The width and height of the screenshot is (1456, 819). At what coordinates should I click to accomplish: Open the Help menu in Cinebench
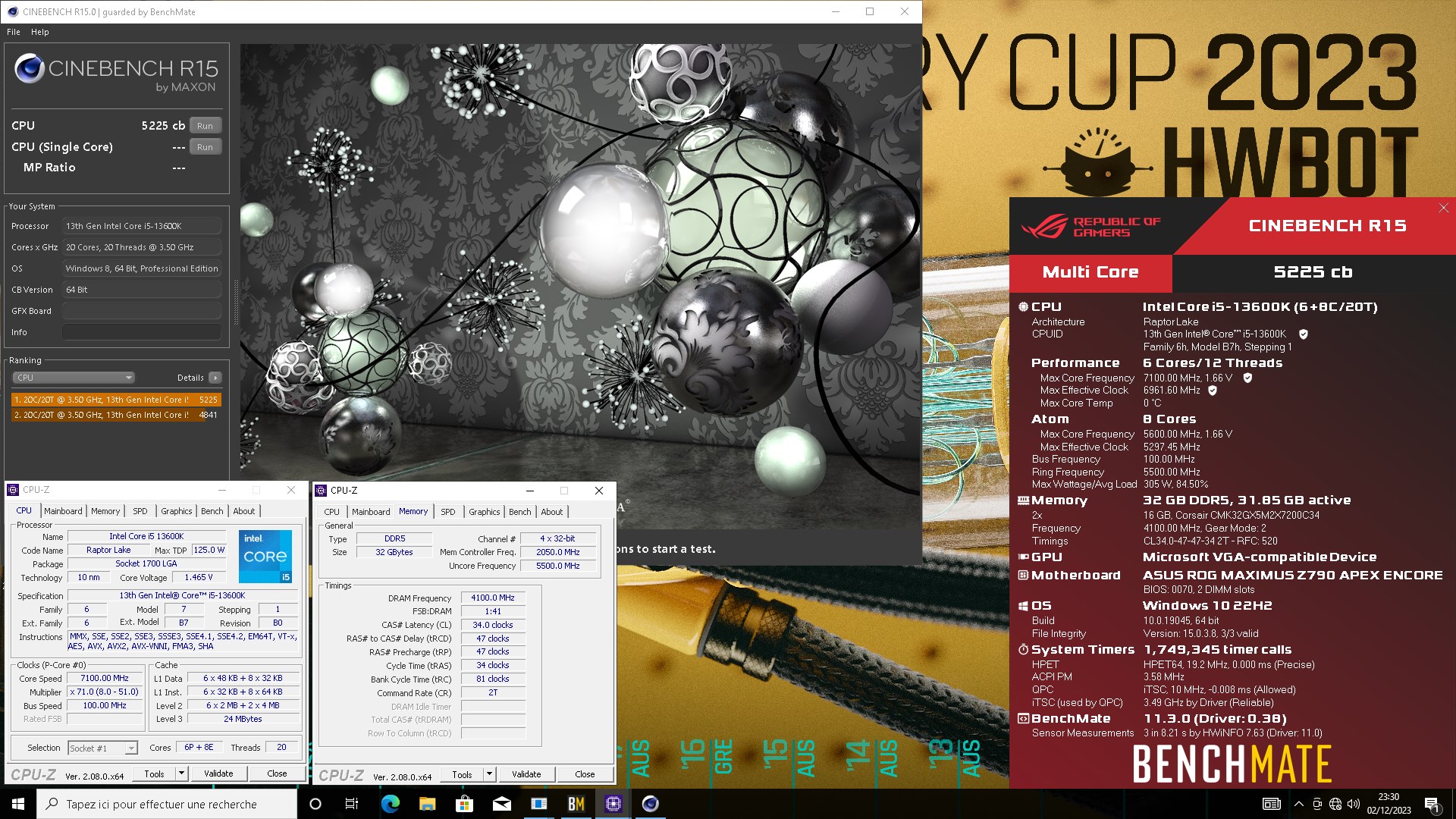[40, 32]
